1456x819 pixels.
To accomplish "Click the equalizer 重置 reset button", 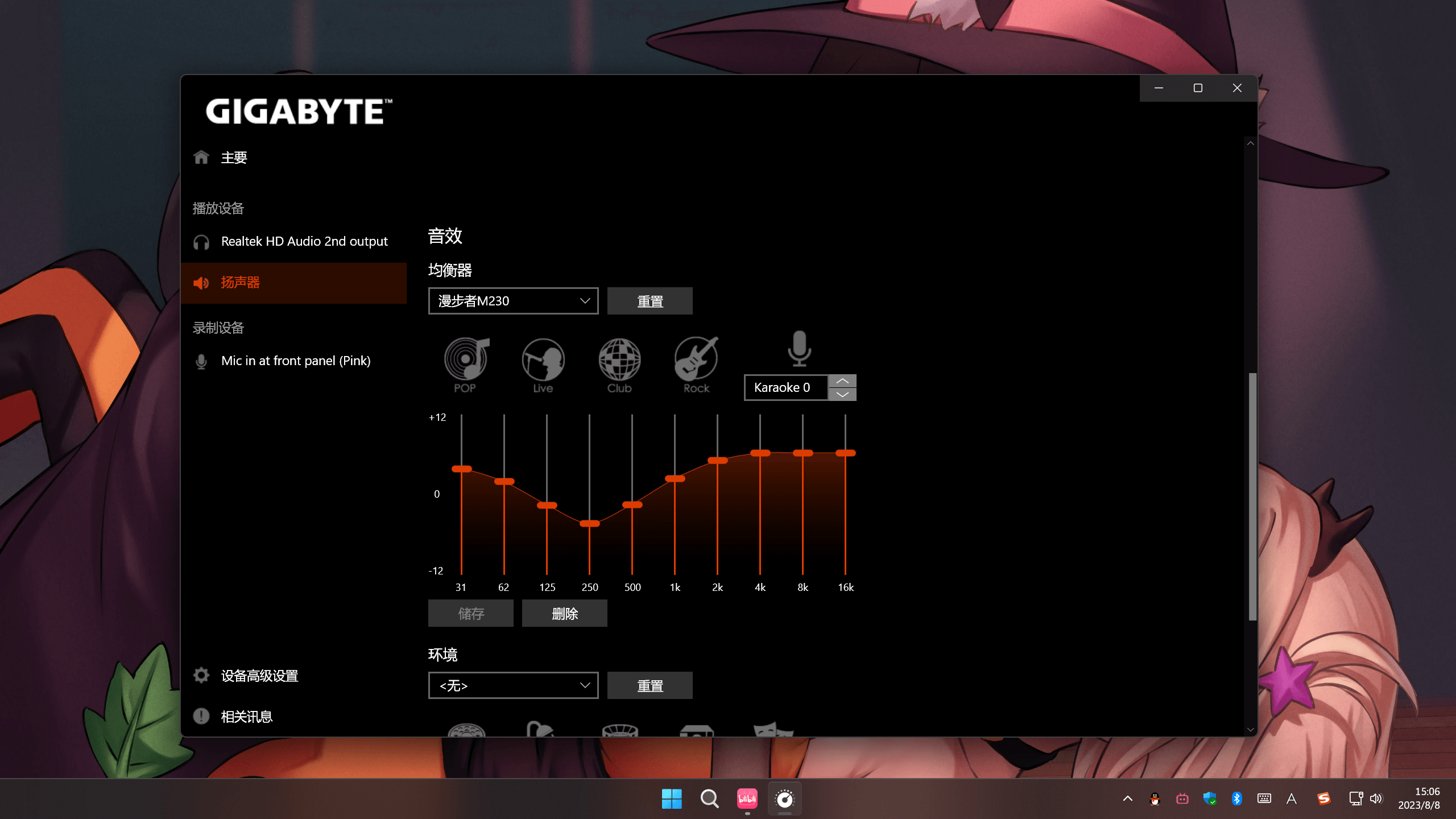I will click(650, 301).
